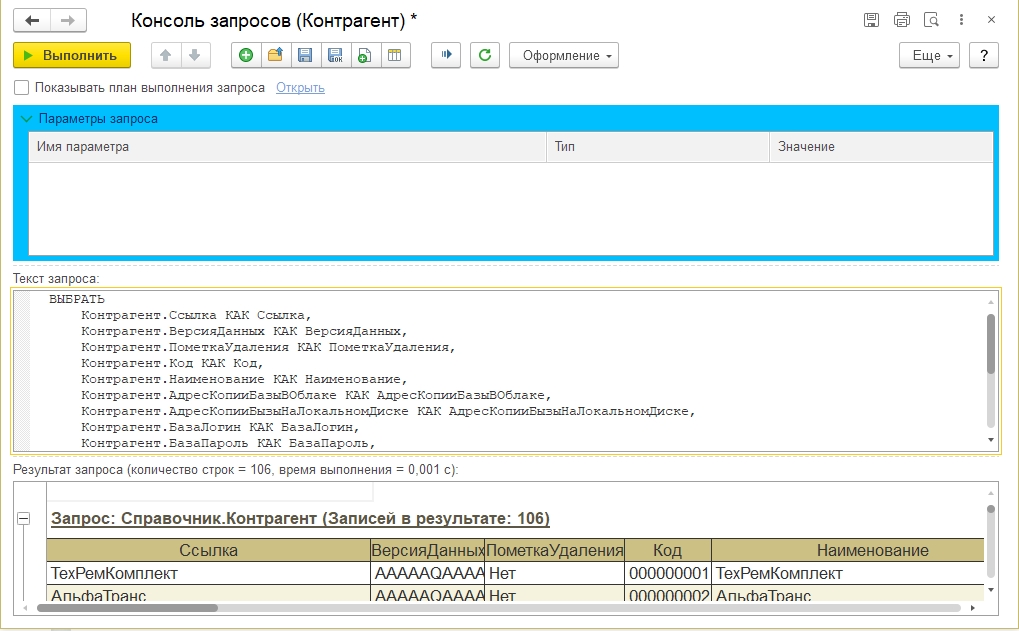Viewport: 1019px width, 631px height.
Task: Click the Контрагент.Ссылка КАК Ссылка line
Action: click(x=196, y=315)
